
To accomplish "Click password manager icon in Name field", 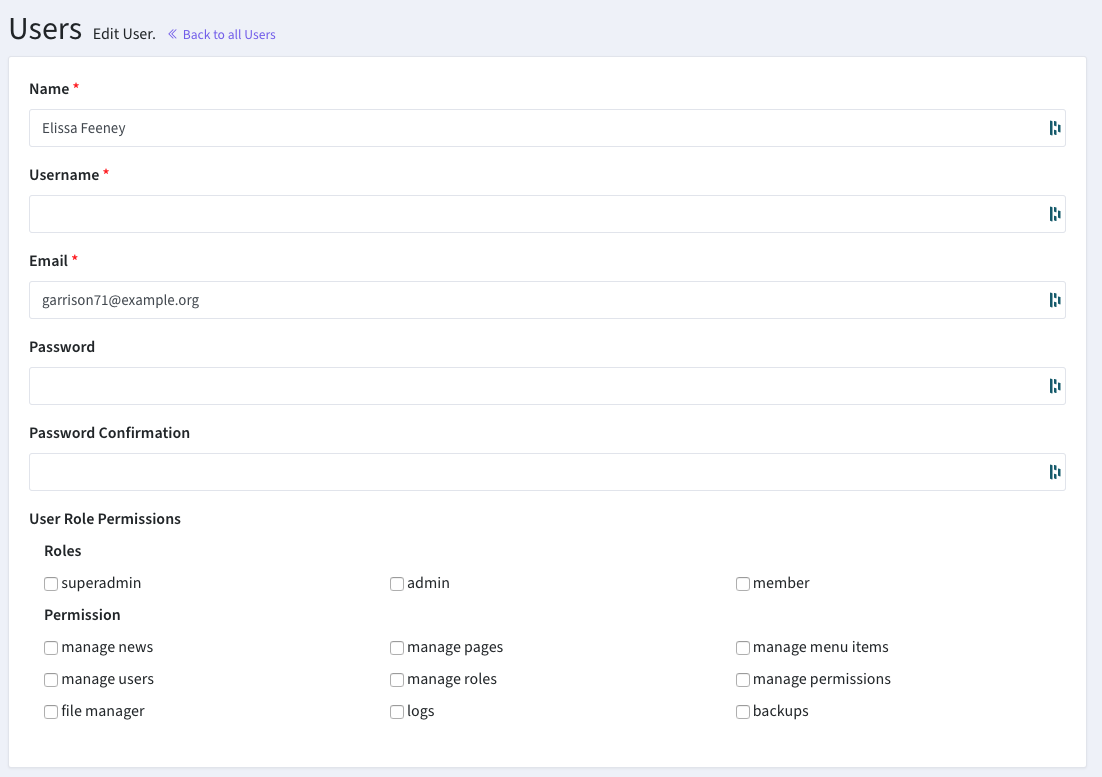I will [1054, 128].
